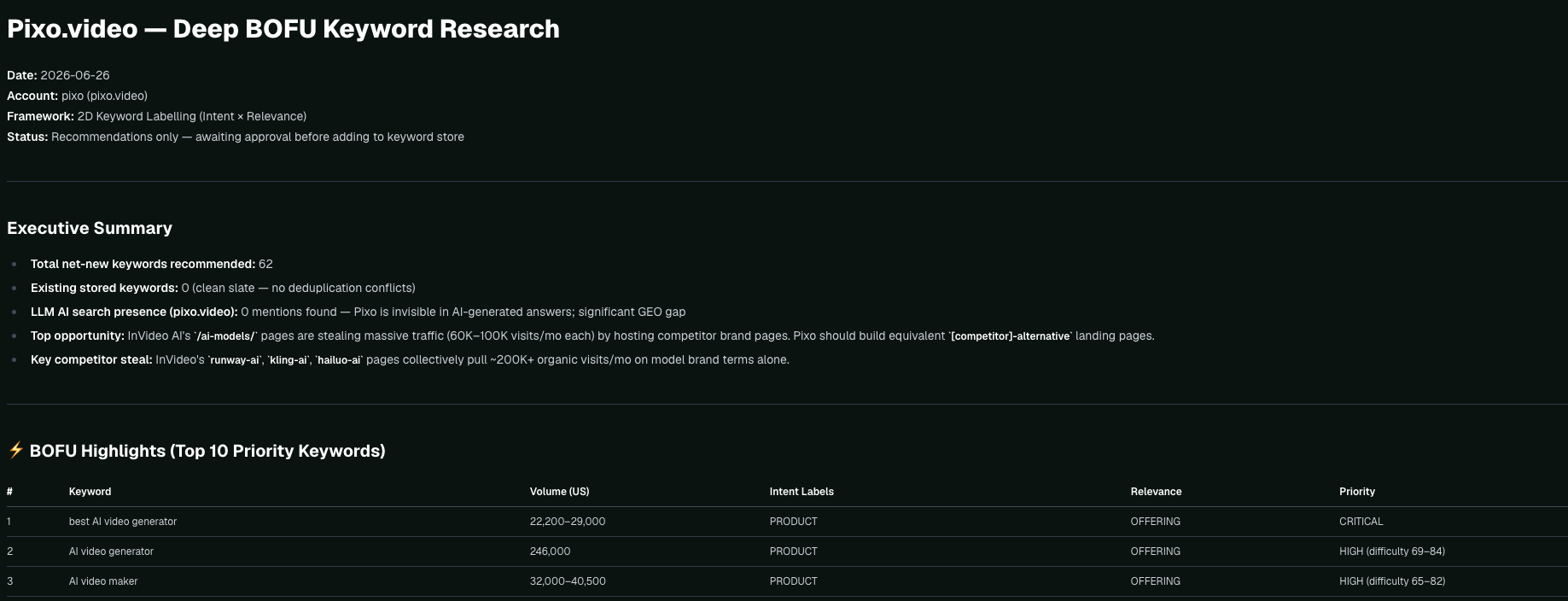Click the [competitor]-alternative code snippet
The width and height of the screenshot is (1568, 601).
[1011, 336]
